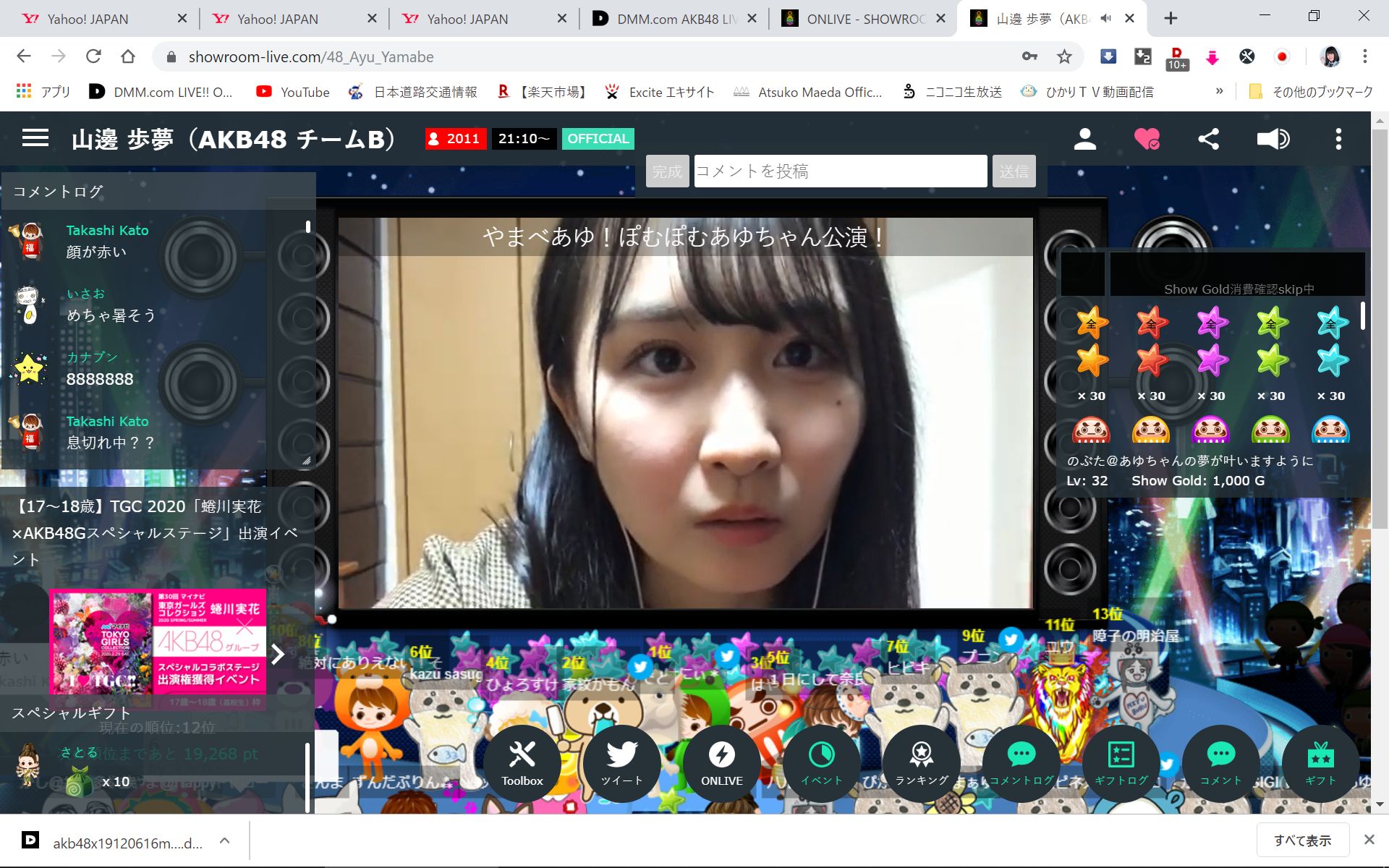This screenshot has width=1389, height=868.
Task: Open a new browser tab
Action: coord(1171,19)
